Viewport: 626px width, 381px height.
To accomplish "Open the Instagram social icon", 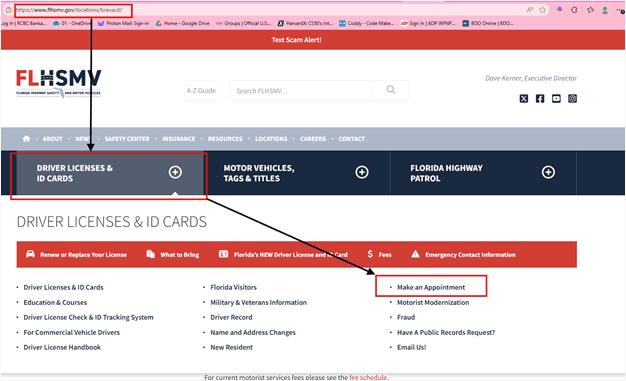I will (x=573, y=98).
